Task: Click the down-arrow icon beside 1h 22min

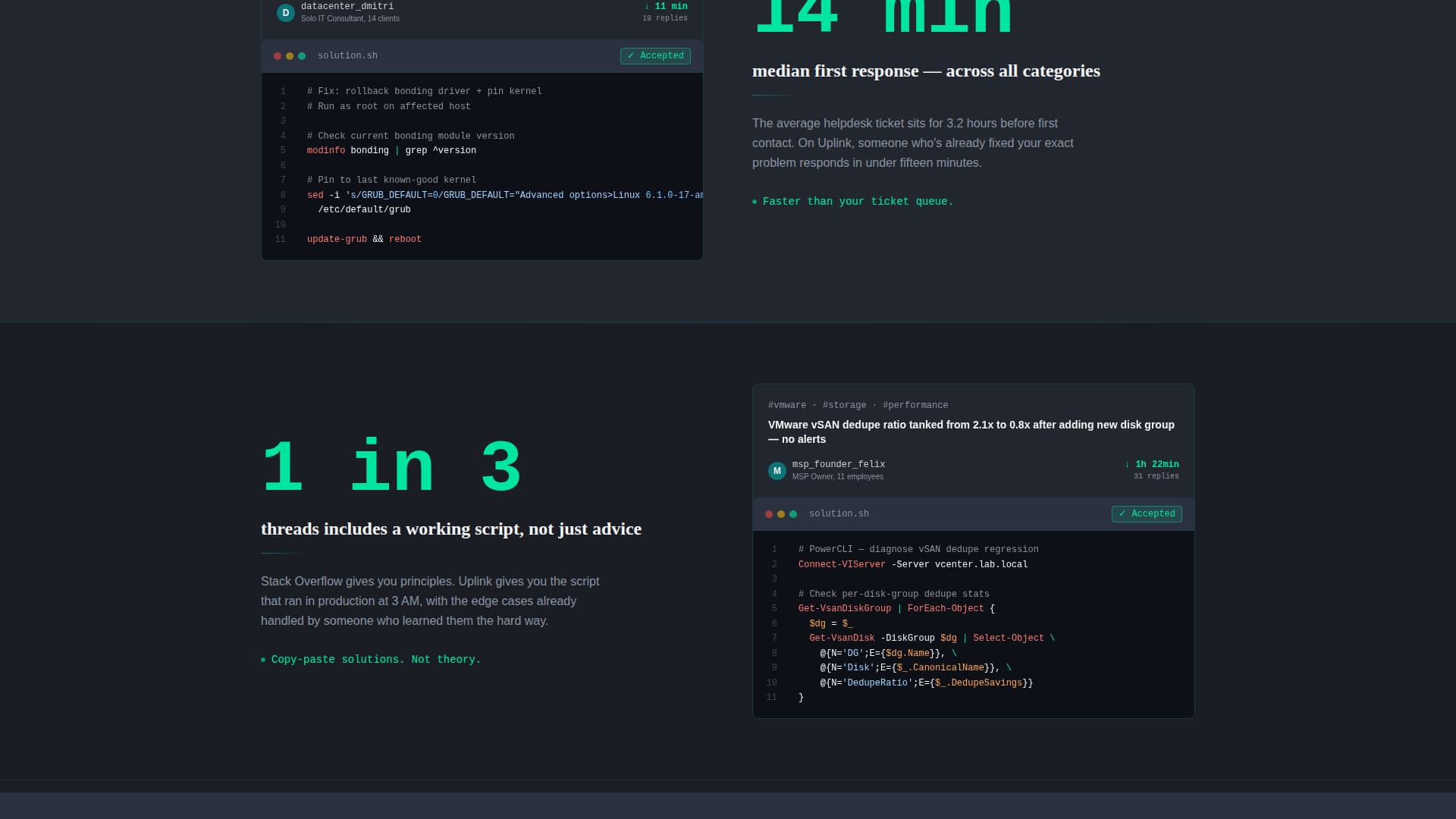Action: click(1127, 464)
